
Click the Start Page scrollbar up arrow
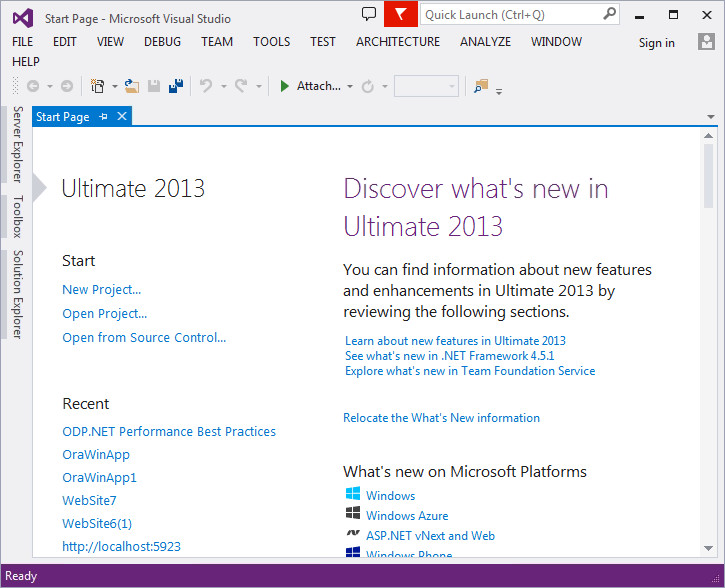(708, 135)
